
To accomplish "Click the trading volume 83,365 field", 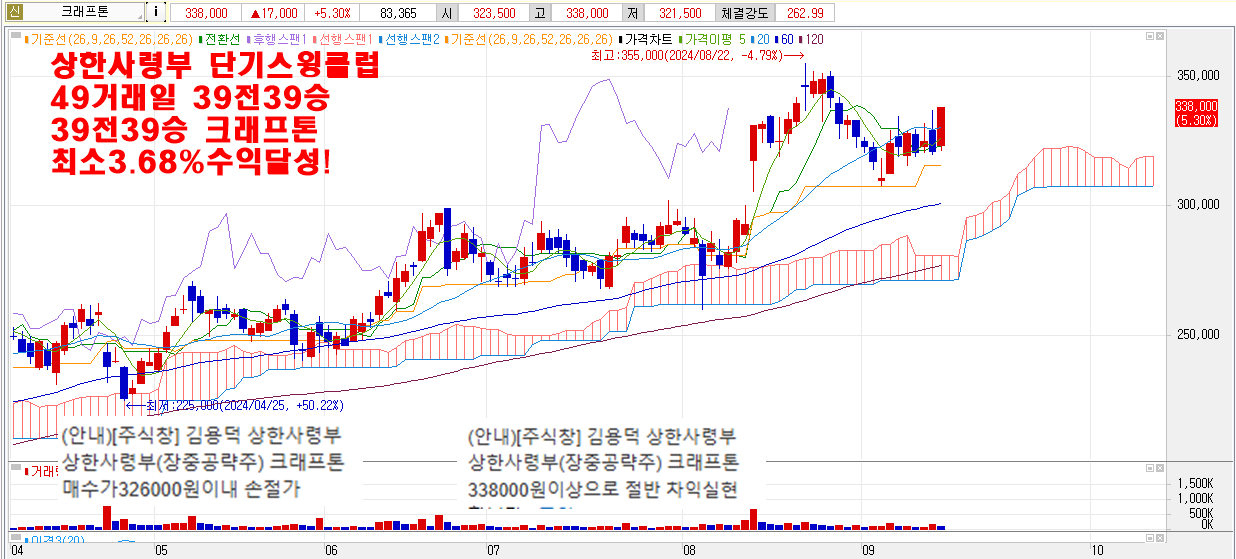I will pos(398,13).
